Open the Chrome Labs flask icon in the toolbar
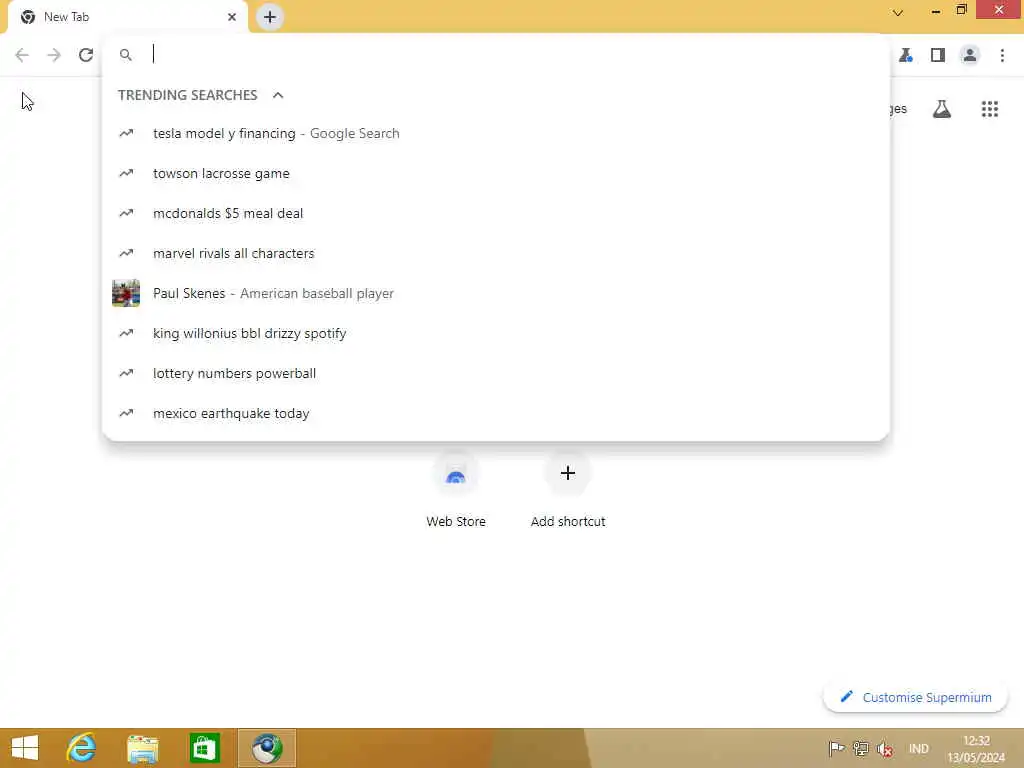 click(x=906, y=55)
